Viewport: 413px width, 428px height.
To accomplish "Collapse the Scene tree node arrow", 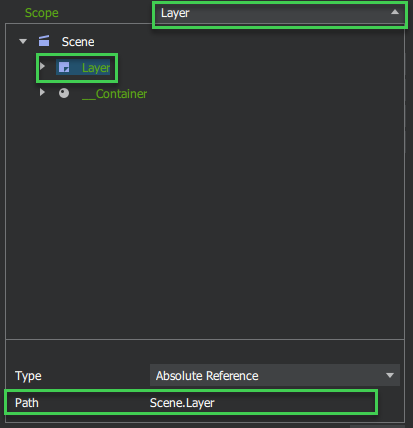I will [23, 41].
